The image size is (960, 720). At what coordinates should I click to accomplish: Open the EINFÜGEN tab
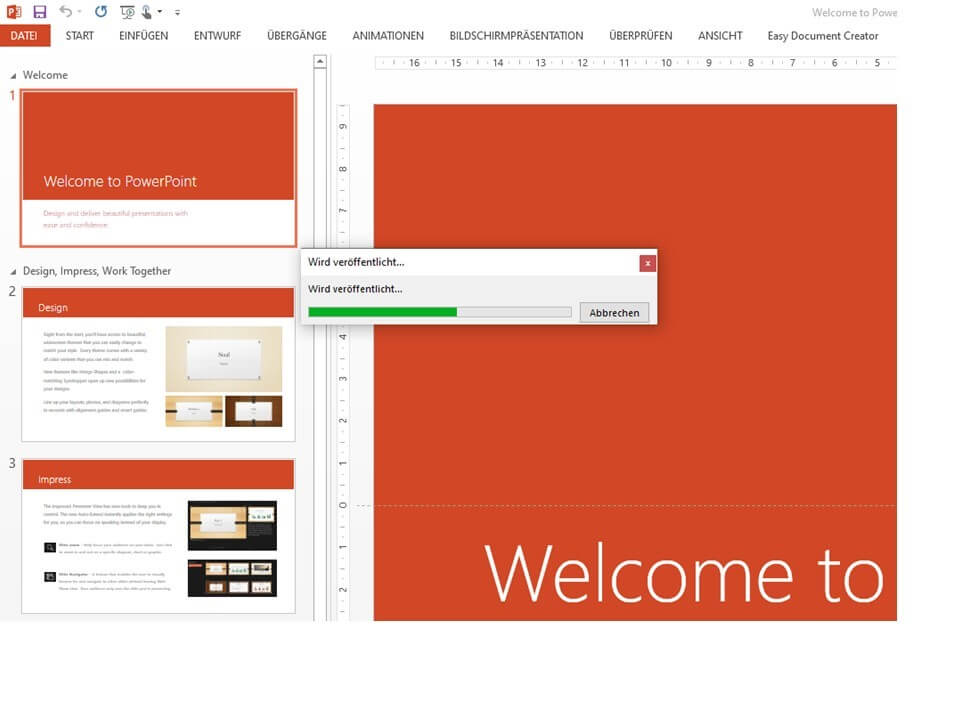(144, 36)
